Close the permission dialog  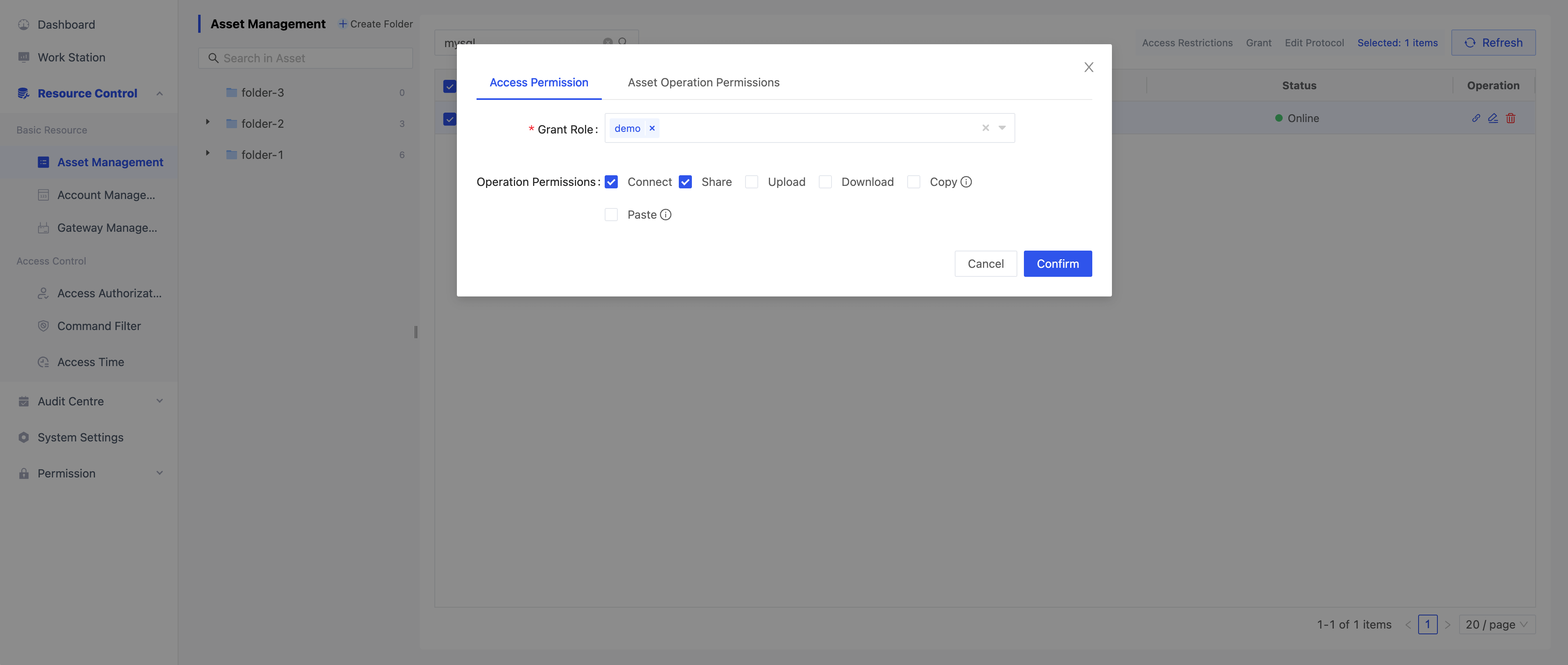[1089, 67]
